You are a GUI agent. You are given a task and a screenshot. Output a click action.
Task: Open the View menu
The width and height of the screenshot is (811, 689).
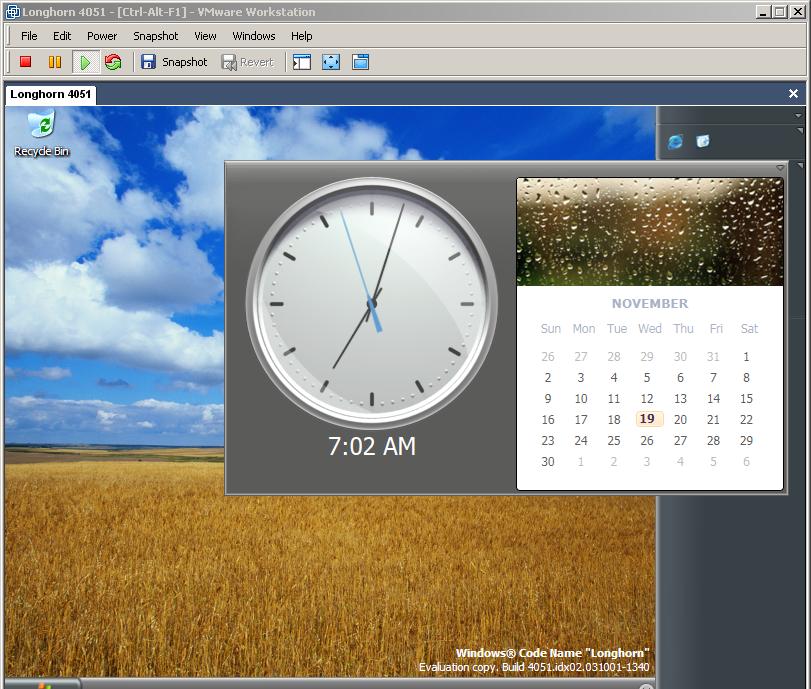pyautogui.click(x=205, y=36)
